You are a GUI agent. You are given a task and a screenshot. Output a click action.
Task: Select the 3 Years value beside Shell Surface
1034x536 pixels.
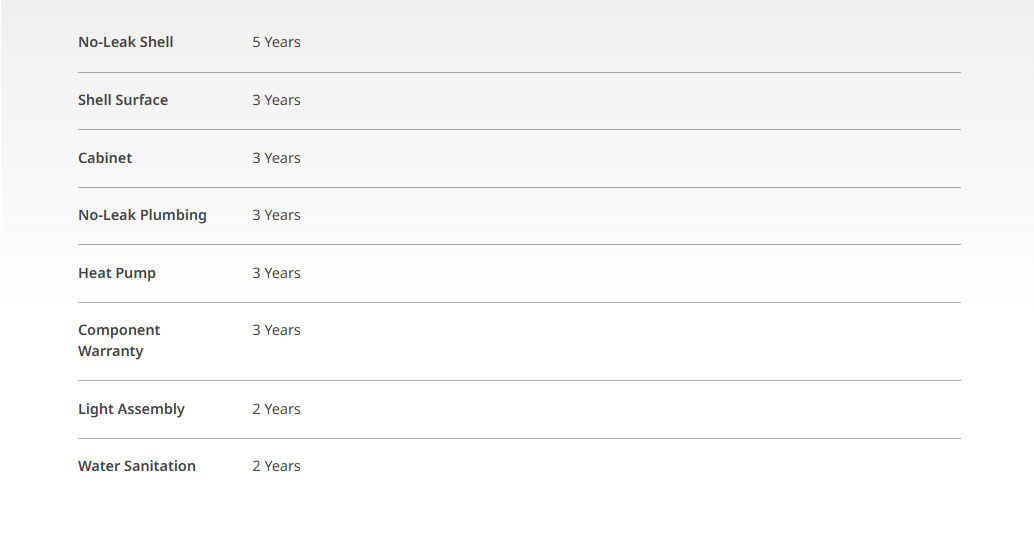[x=276, y=100]
